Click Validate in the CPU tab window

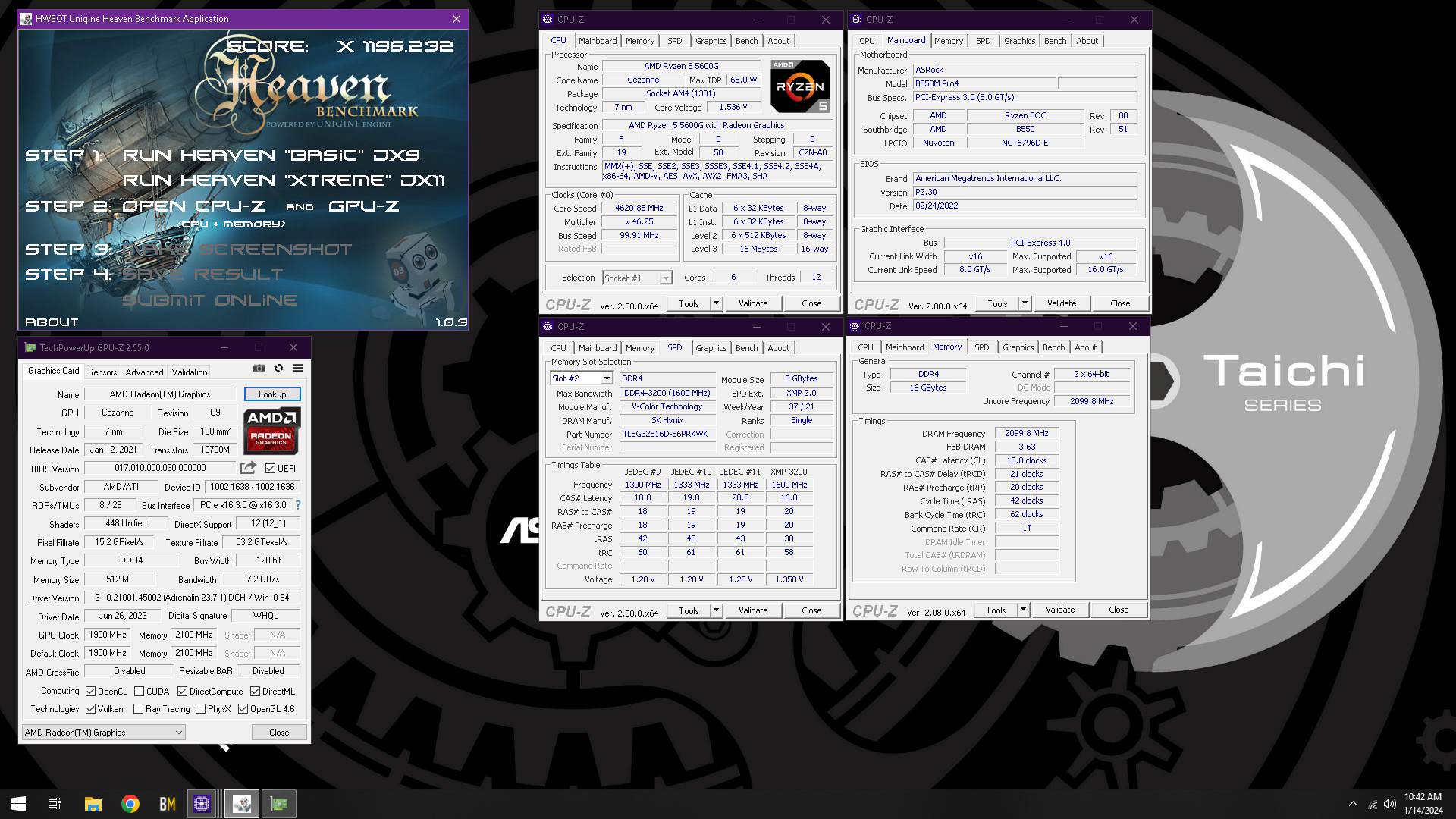coord(753,303)
